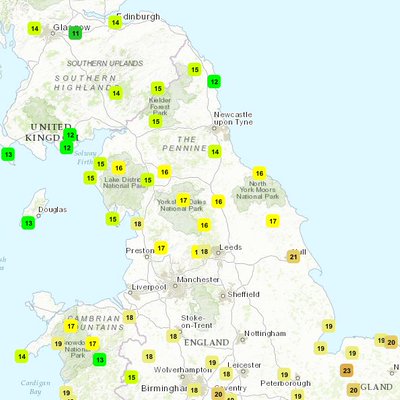400x400 pixels.
Task: Open the 20 marker beside Coventry
Action: (218, 394)
